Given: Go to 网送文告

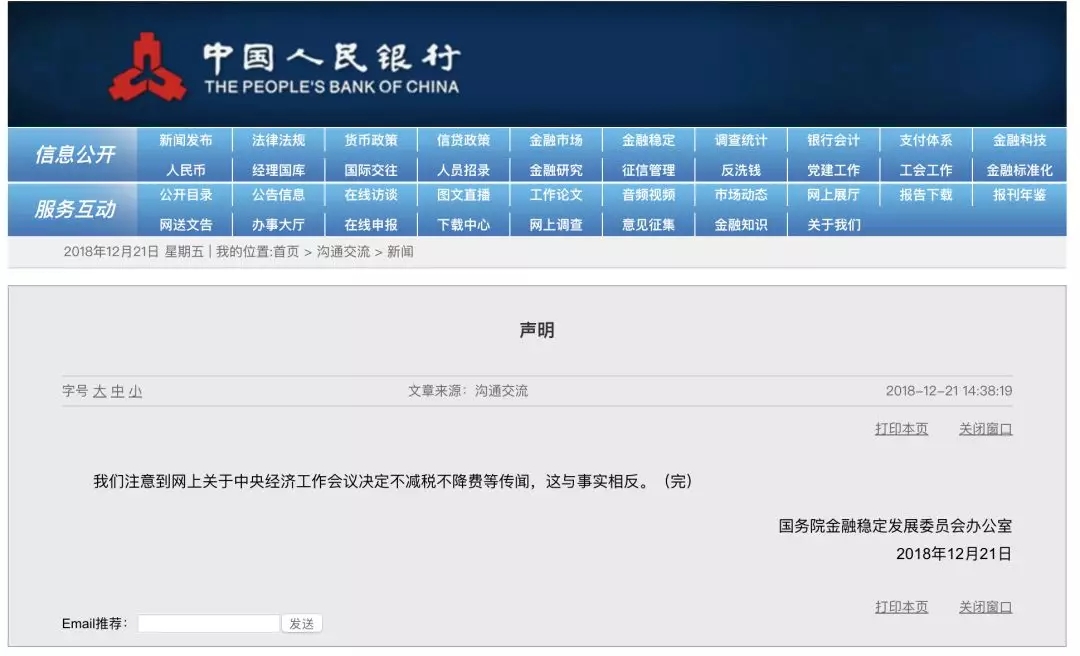Looking at the screenshot, I should [x=185, y=225].
